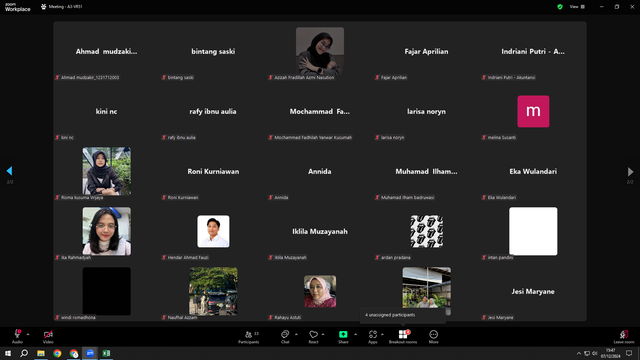Open the More options menu
640x360 pixels.
tap(433, 337)
